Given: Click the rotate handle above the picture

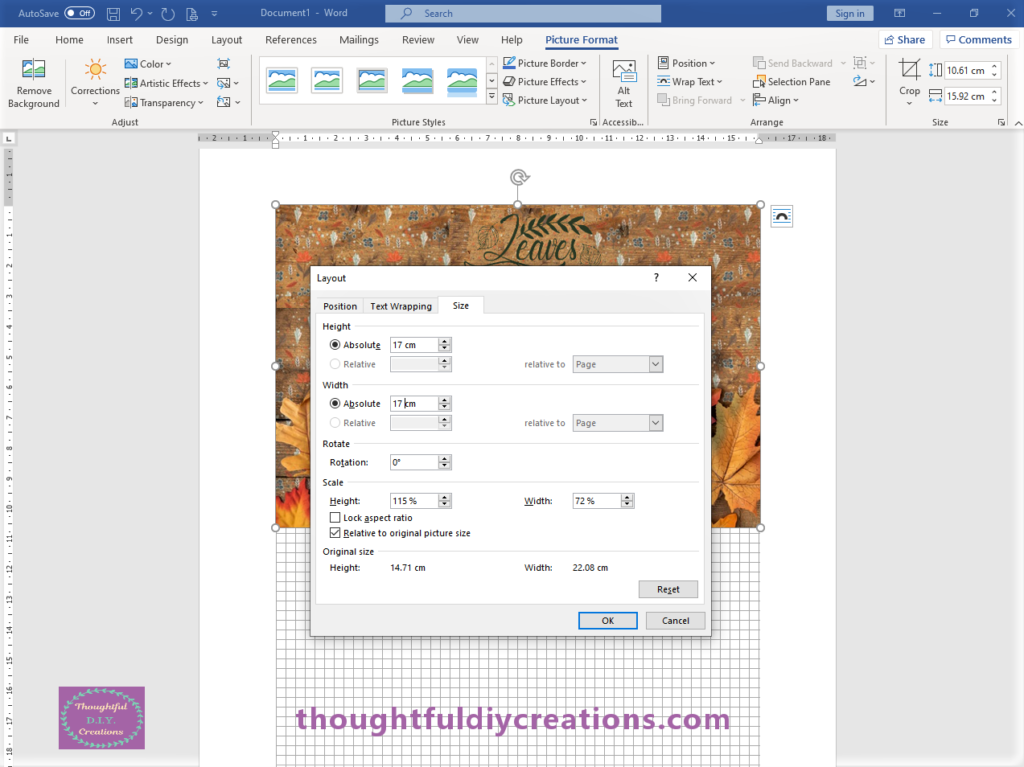Looking at the screenshot, I should pos(518,178).
